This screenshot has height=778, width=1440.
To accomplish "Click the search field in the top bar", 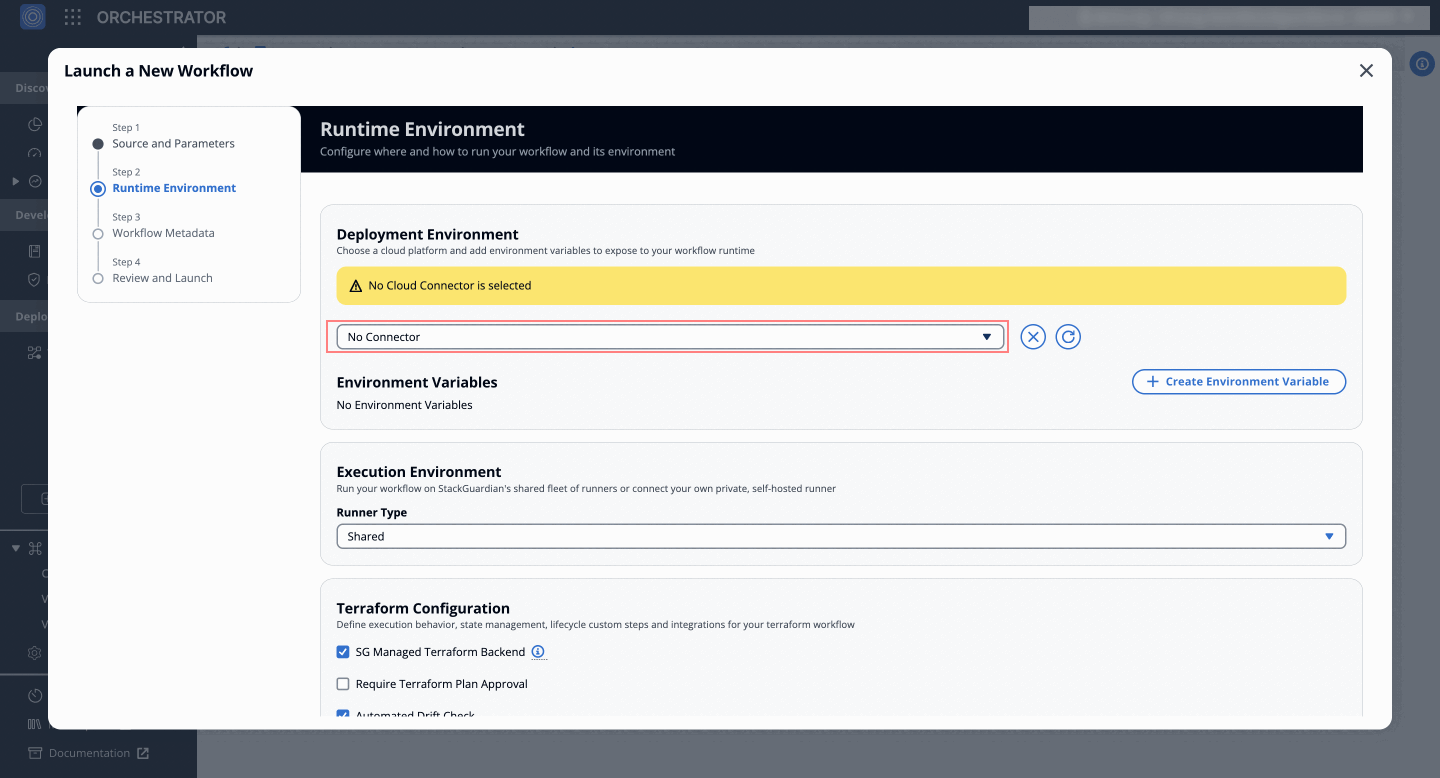I will coord(1228,17).
